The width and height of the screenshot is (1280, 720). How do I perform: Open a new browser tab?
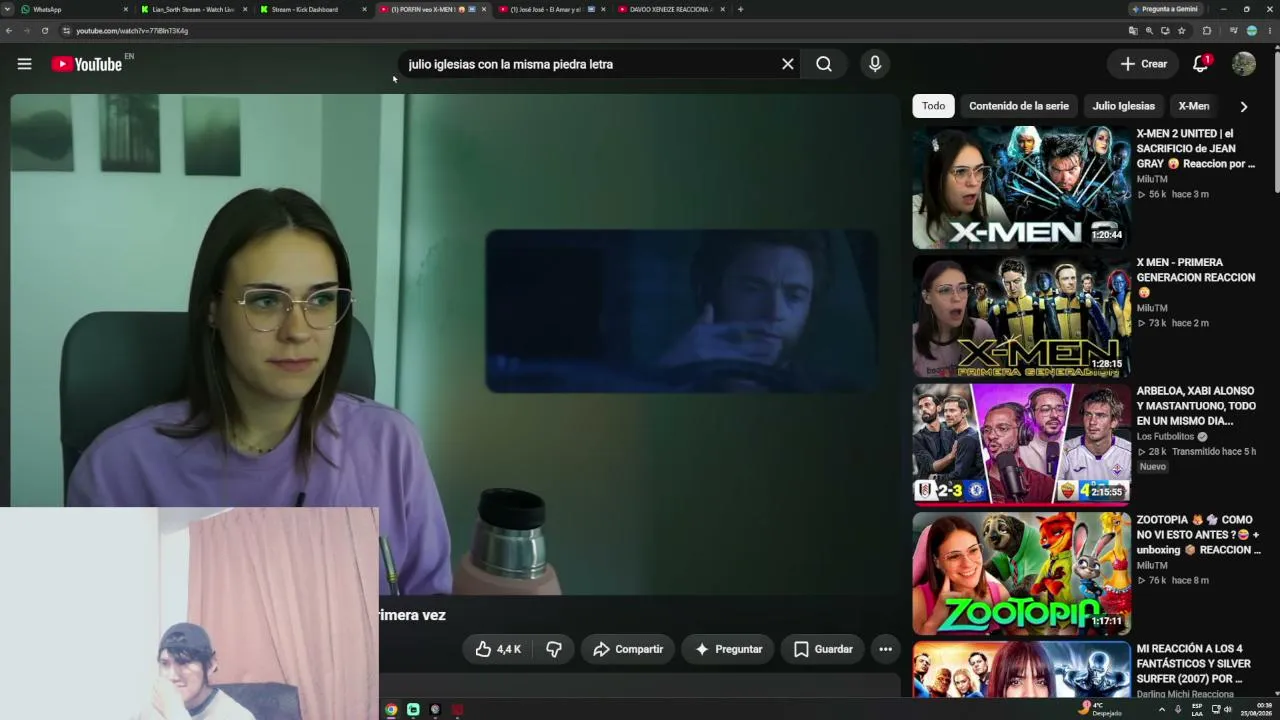click(x=740, y=9)
